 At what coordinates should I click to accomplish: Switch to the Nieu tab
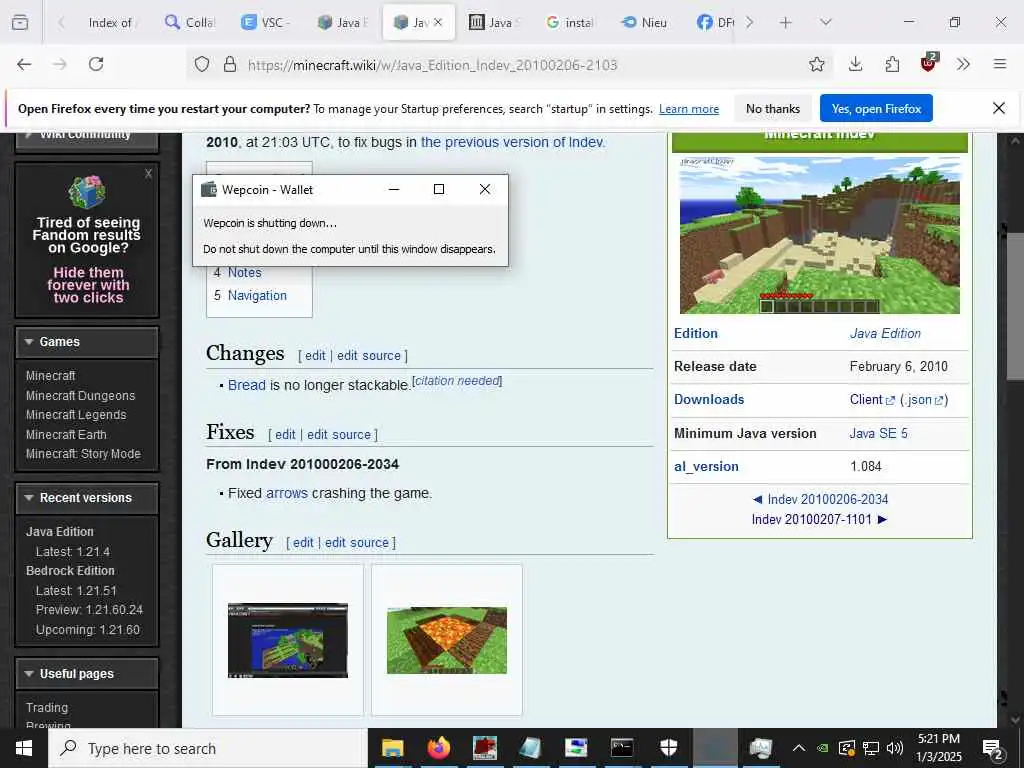click(645, 22)
